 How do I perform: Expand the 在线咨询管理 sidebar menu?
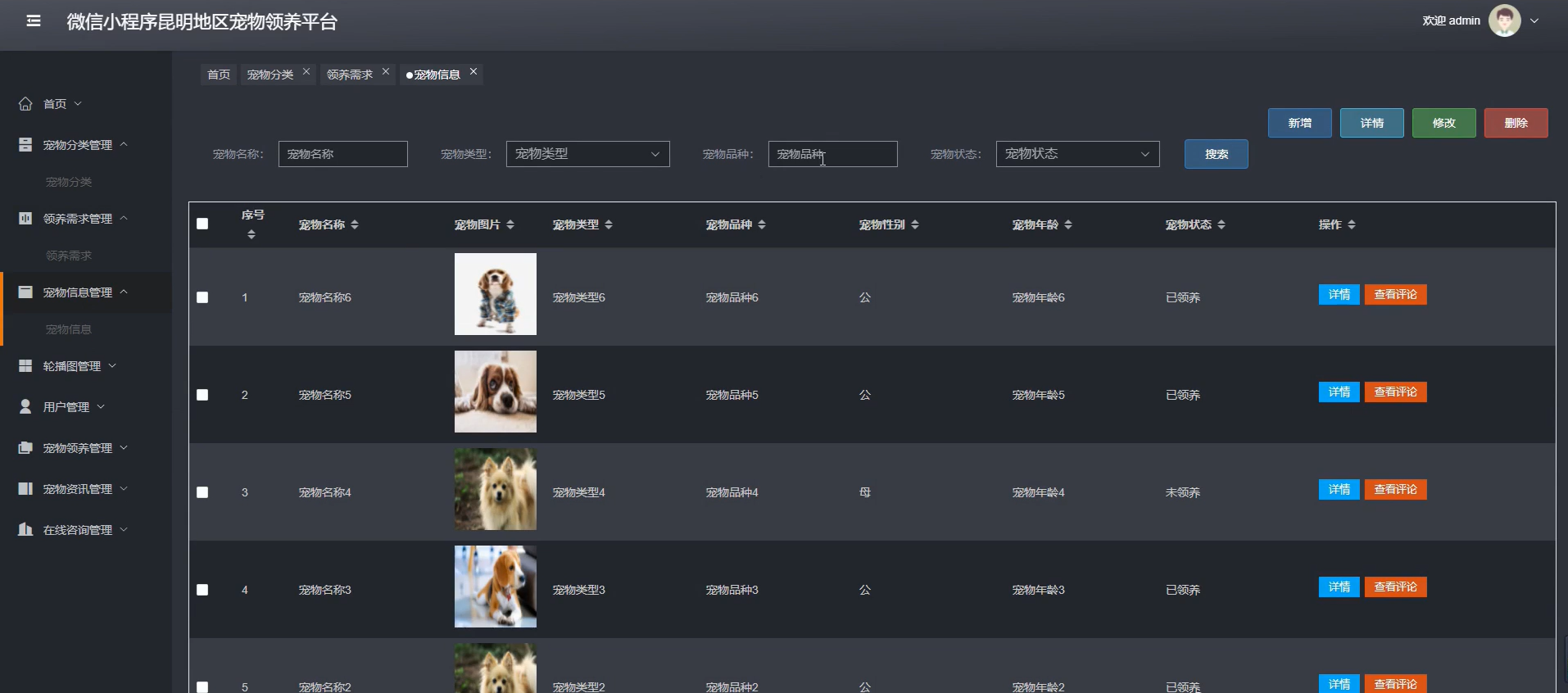[124, 530]
